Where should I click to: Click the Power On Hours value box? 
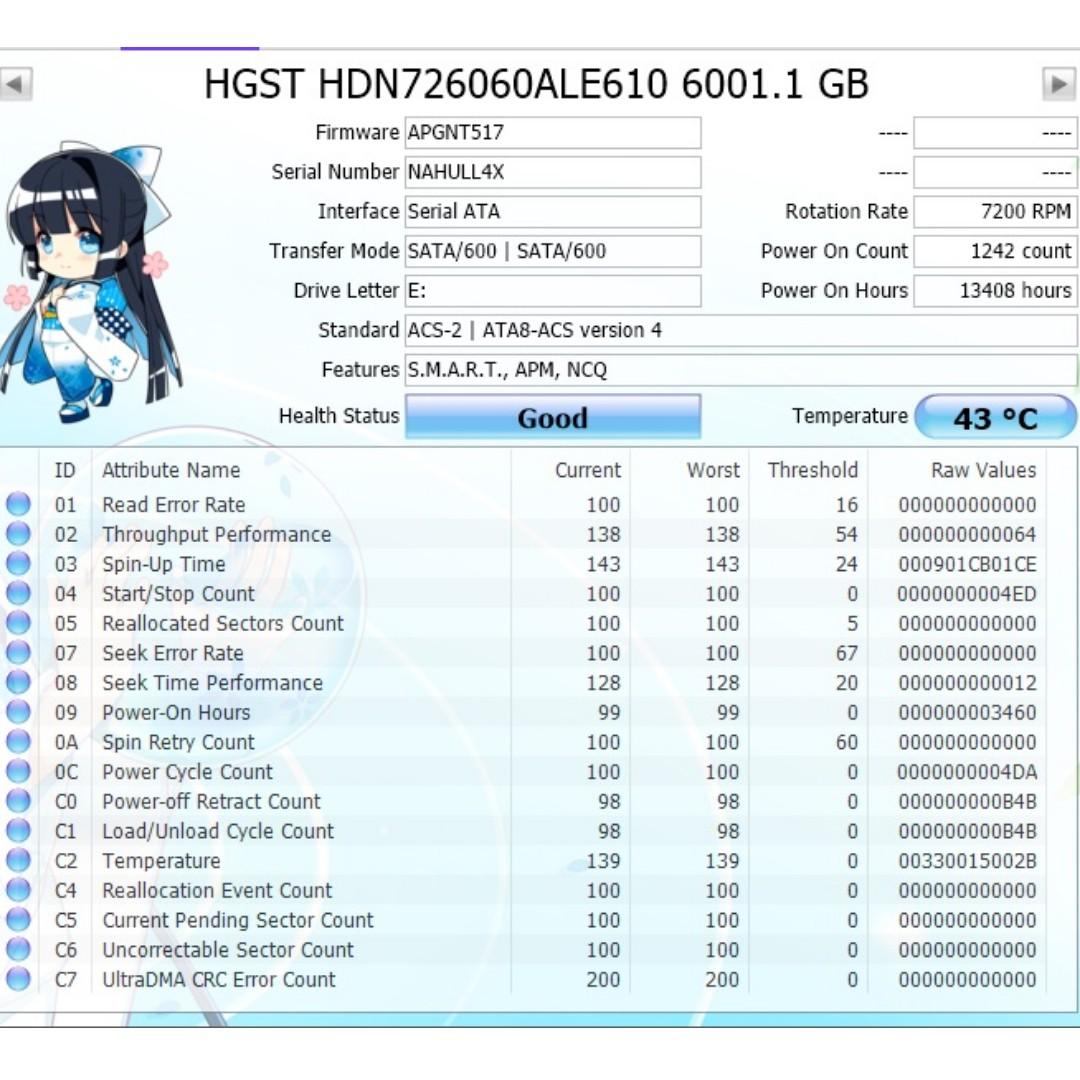(995, 291)
